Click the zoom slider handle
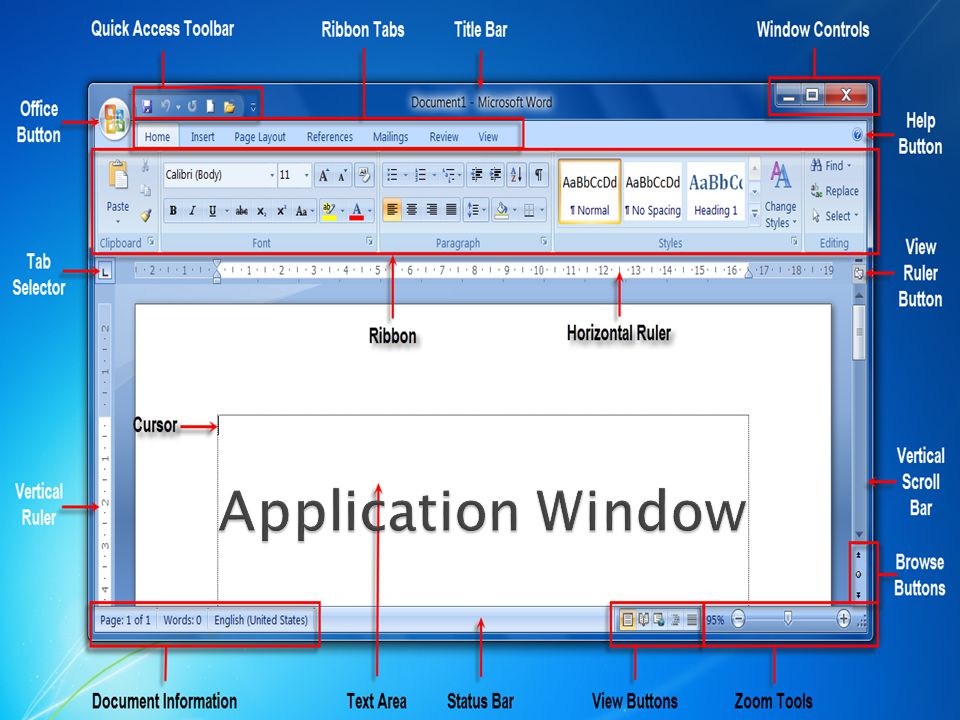Image resolution: width=960 pixels, height=720 pixels. tap(788, 619)
